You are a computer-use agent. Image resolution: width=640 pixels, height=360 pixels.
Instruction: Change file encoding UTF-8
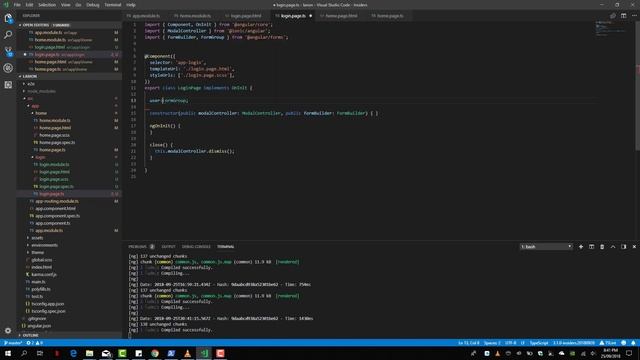pyautogui.click(x=510, y=343)
